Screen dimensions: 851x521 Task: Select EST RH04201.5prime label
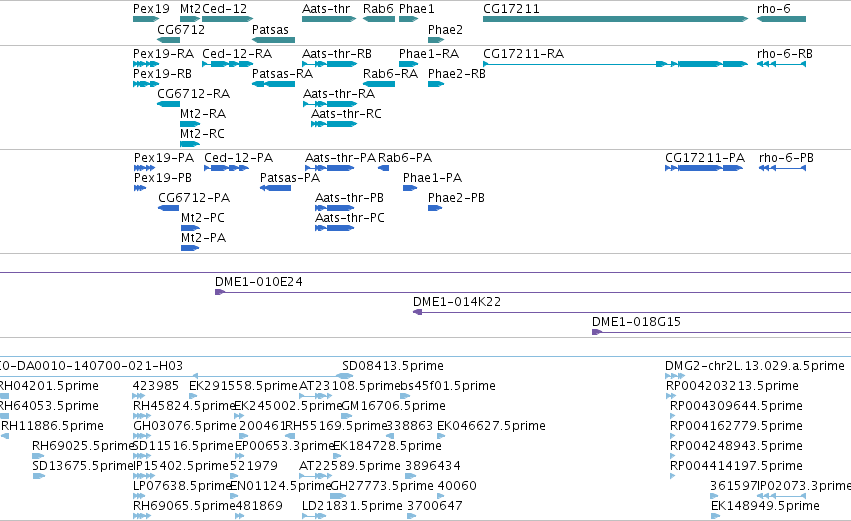pyautogui.click(x=49, y=386)
